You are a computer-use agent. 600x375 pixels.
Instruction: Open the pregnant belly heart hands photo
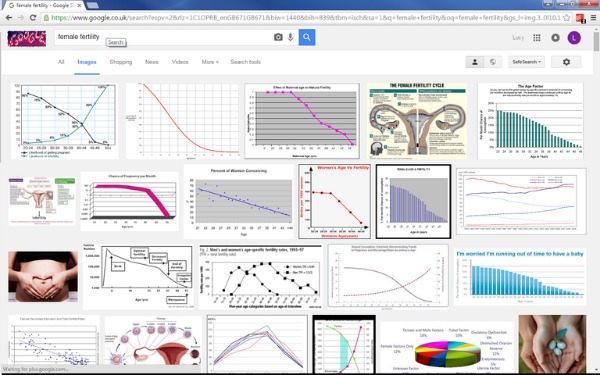point(43,276)
